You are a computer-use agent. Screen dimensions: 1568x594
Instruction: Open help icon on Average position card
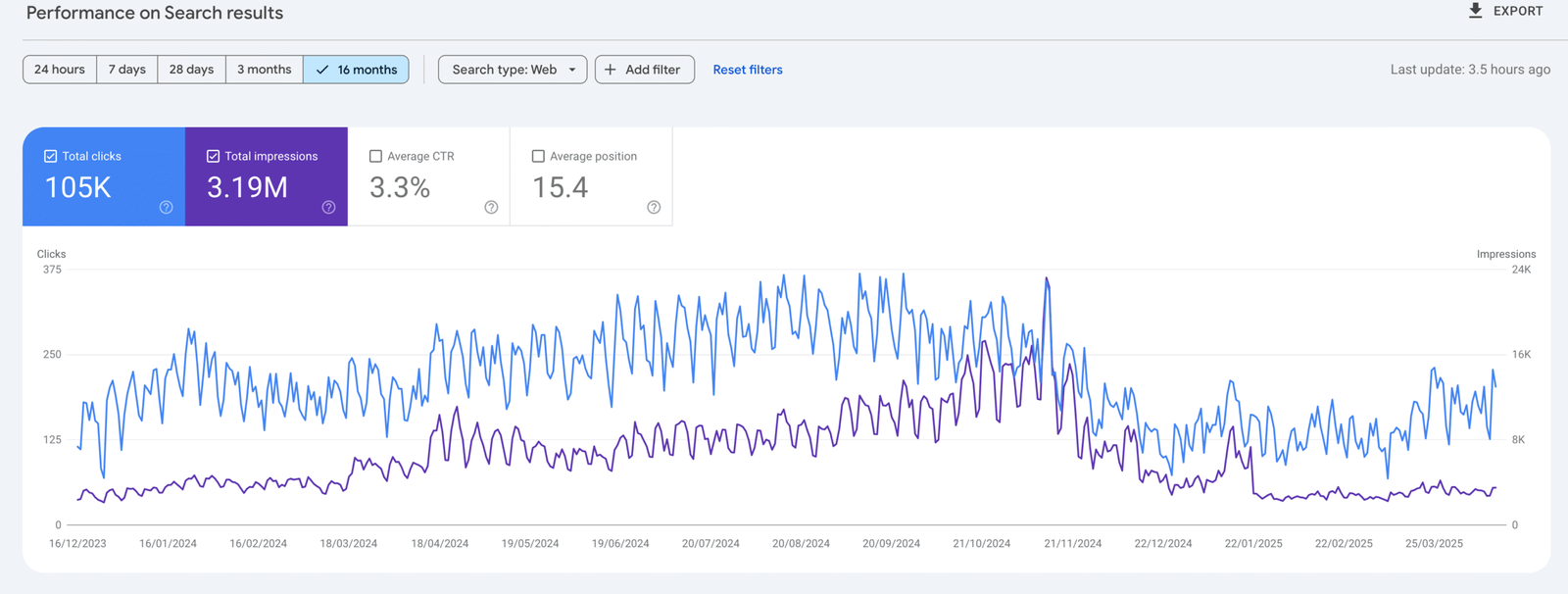[654, 207]
